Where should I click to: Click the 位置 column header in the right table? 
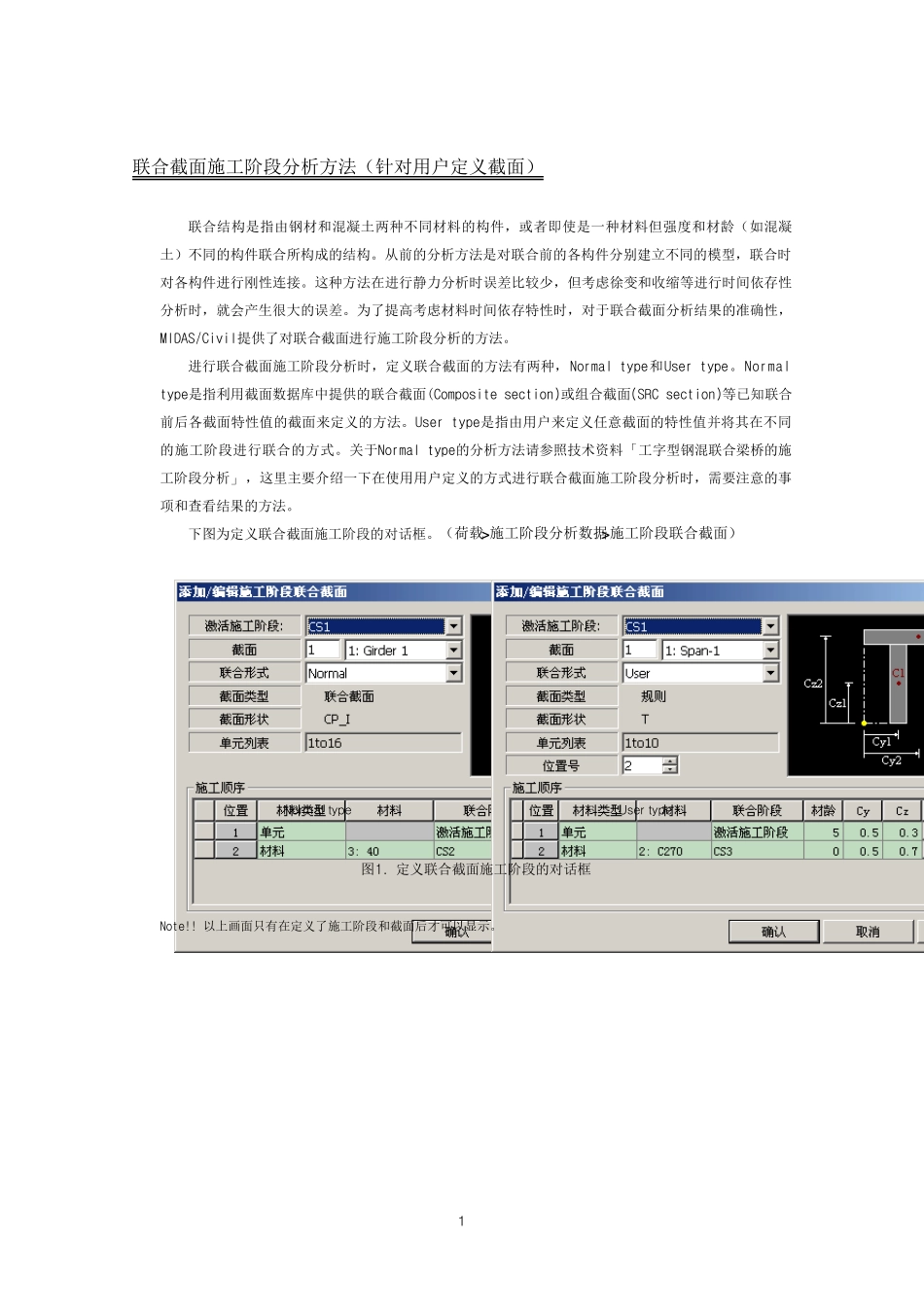541,810
